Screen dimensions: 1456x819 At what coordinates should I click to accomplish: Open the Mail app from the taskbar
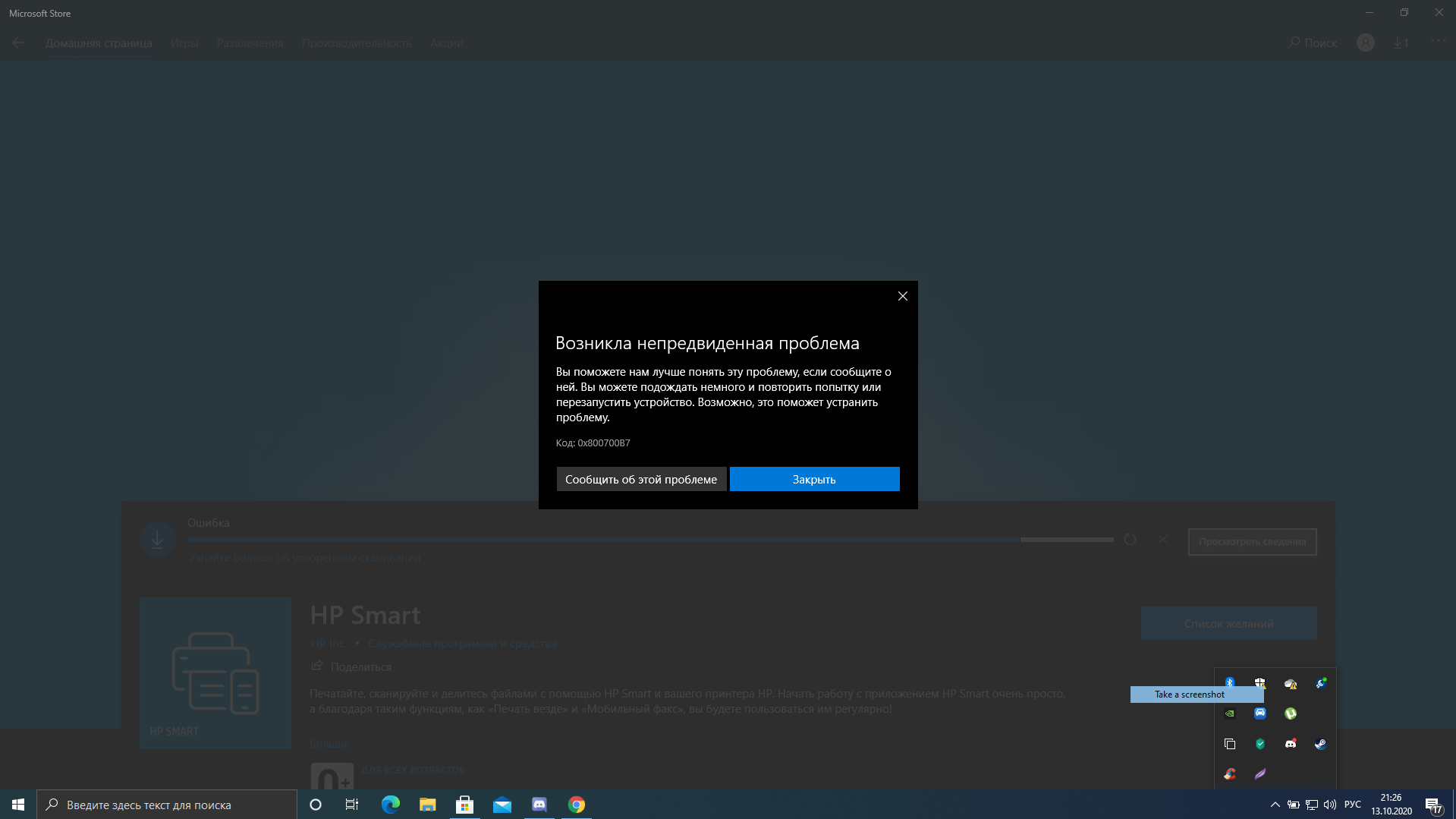(502, 805)
